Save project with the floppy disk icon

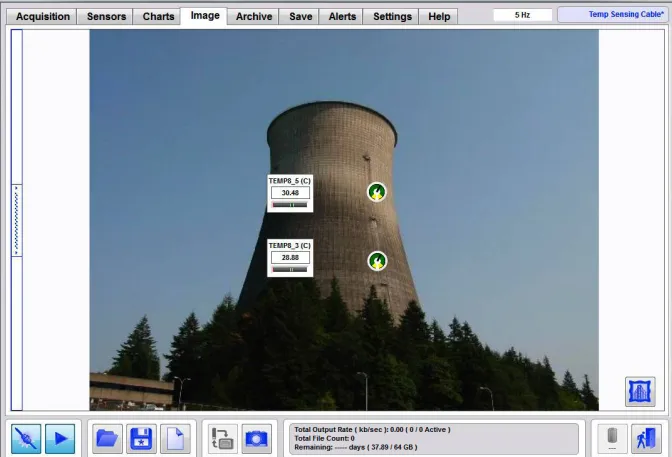pos(141,439)
